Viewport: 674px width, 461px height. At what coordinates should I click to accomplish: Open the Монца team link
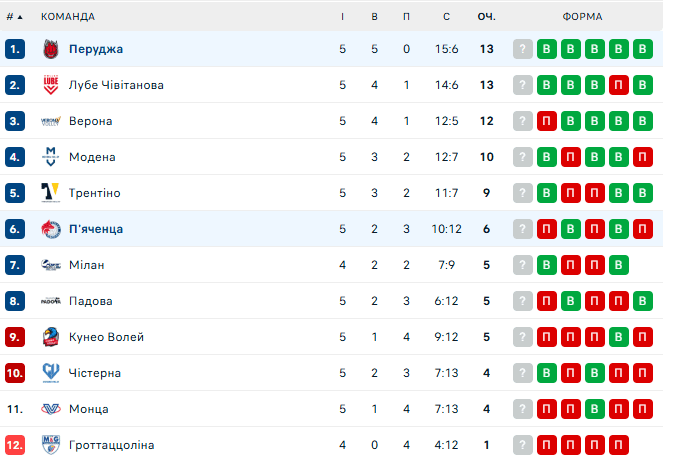(89, 409)
